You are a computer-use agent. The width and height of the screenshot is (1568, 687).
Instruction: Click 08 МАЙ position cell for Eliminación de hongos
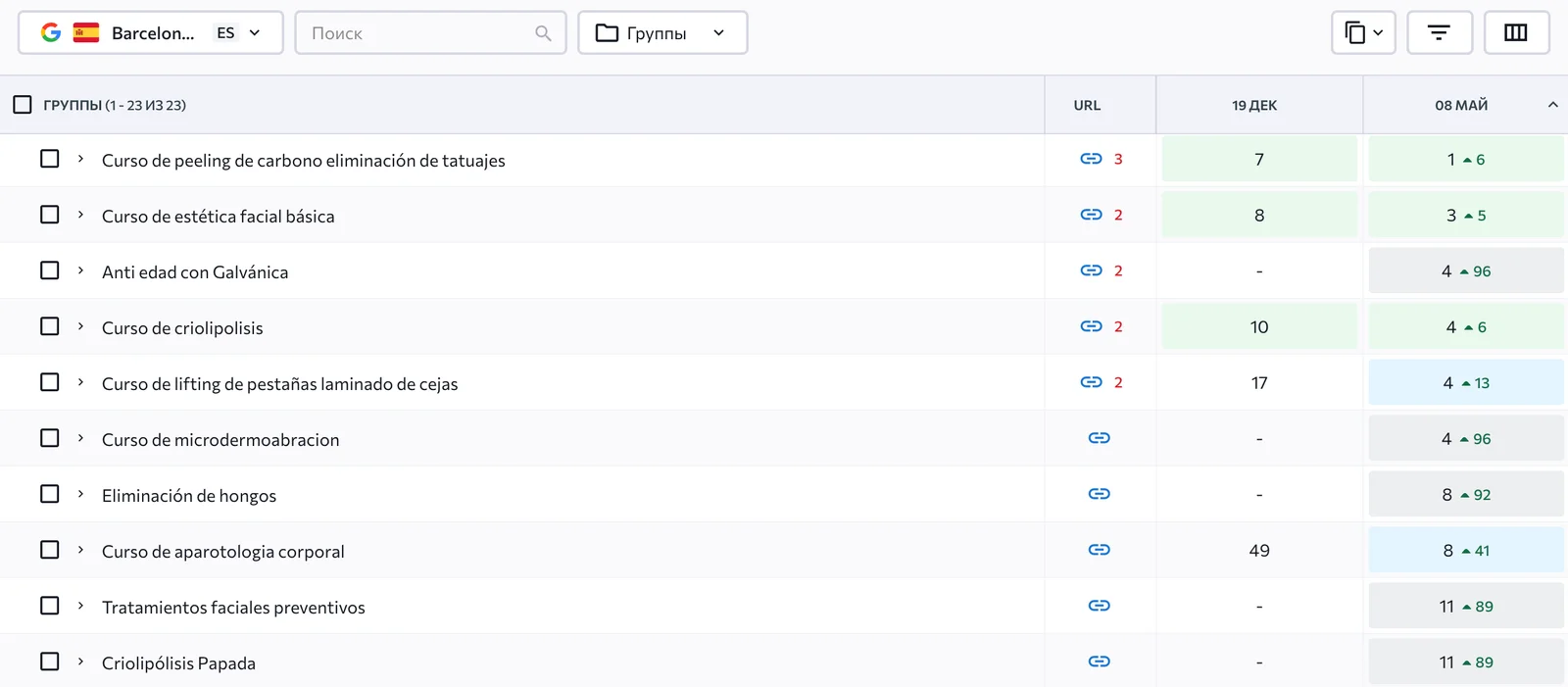(x=1466, y=495)
